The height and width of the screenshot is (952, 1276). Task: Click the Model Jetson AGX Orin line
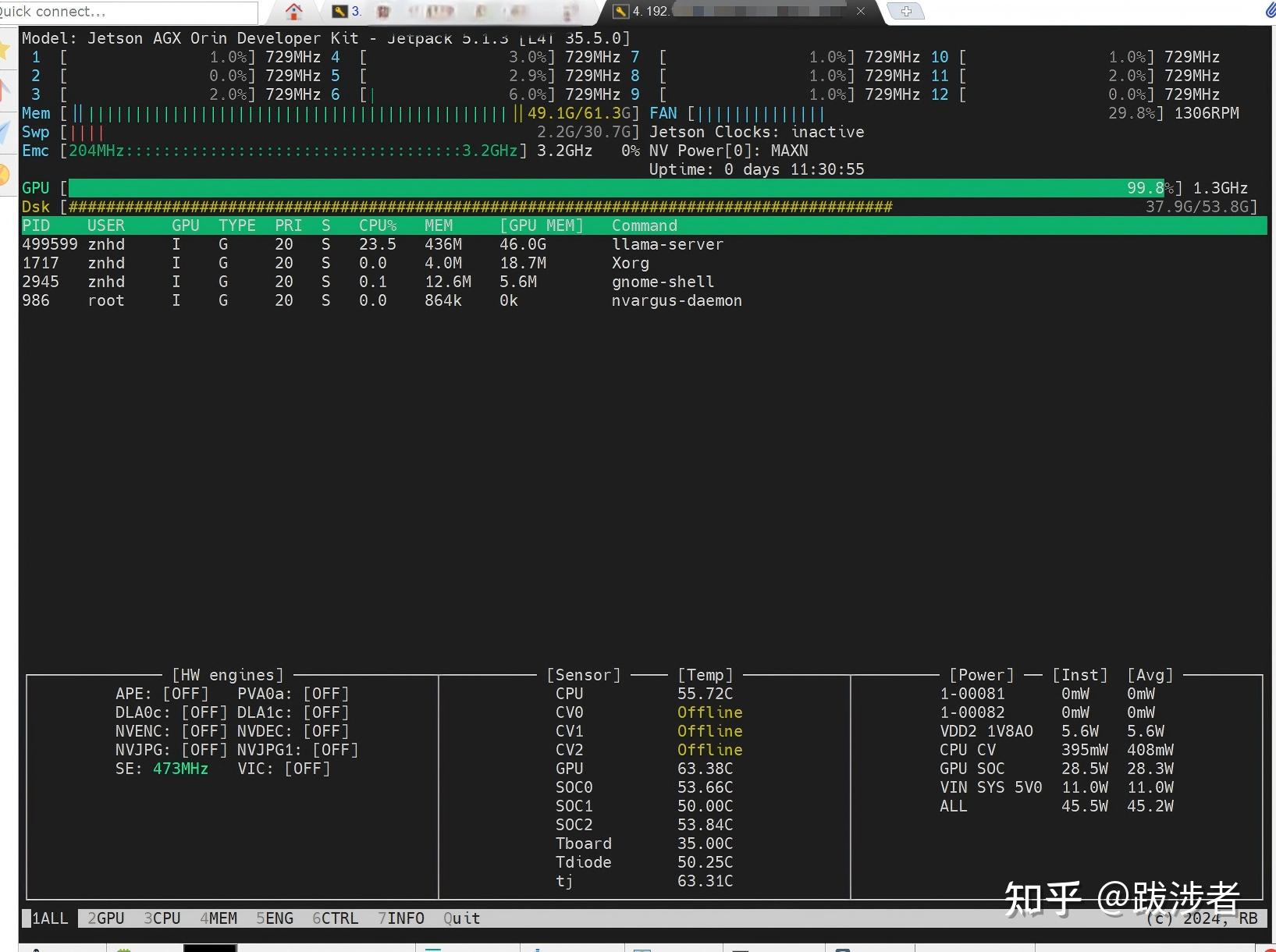pyautogui.click(x=326, y=38)
